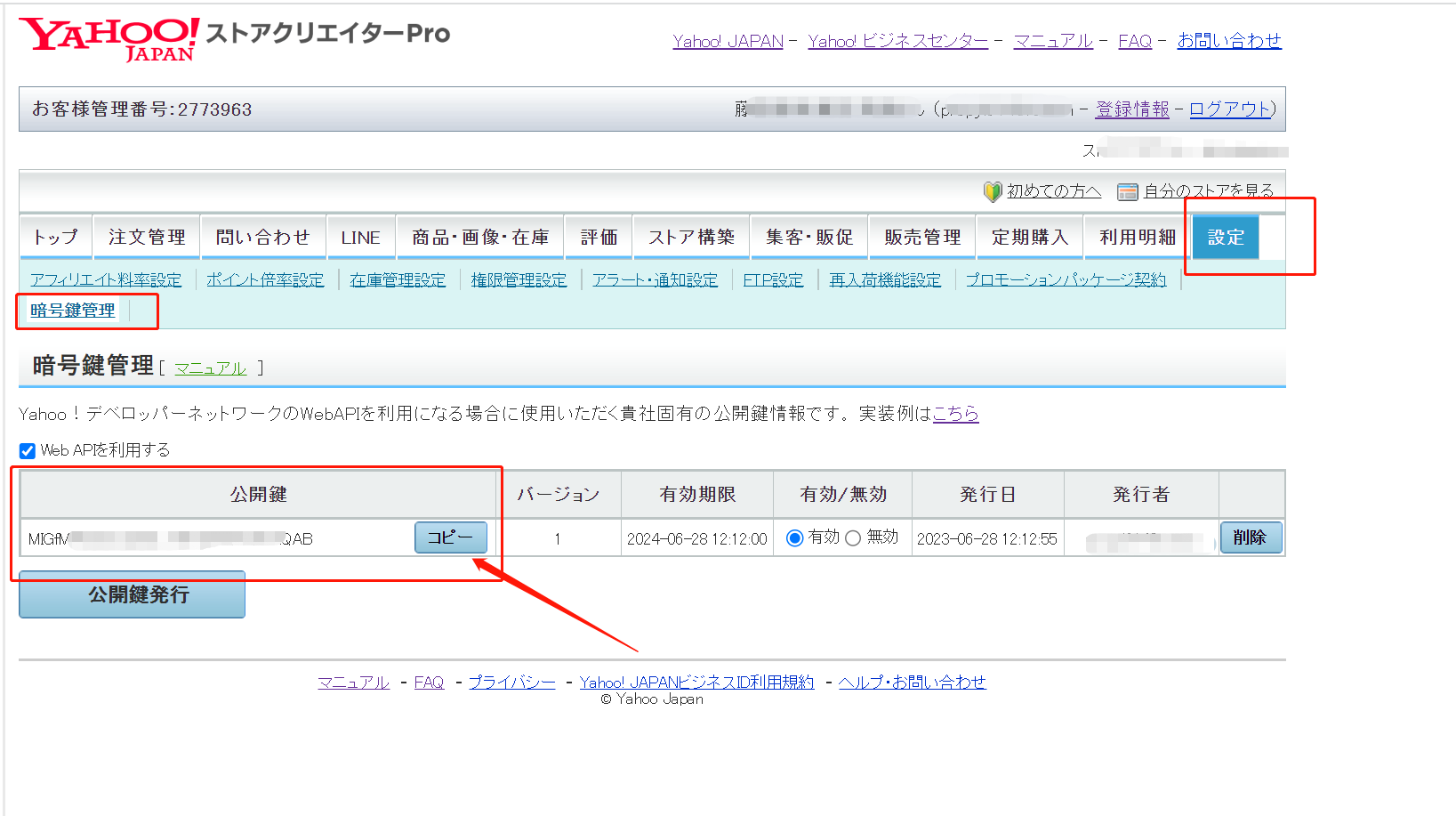Click the ログアウト link

tap(1230, 109)
